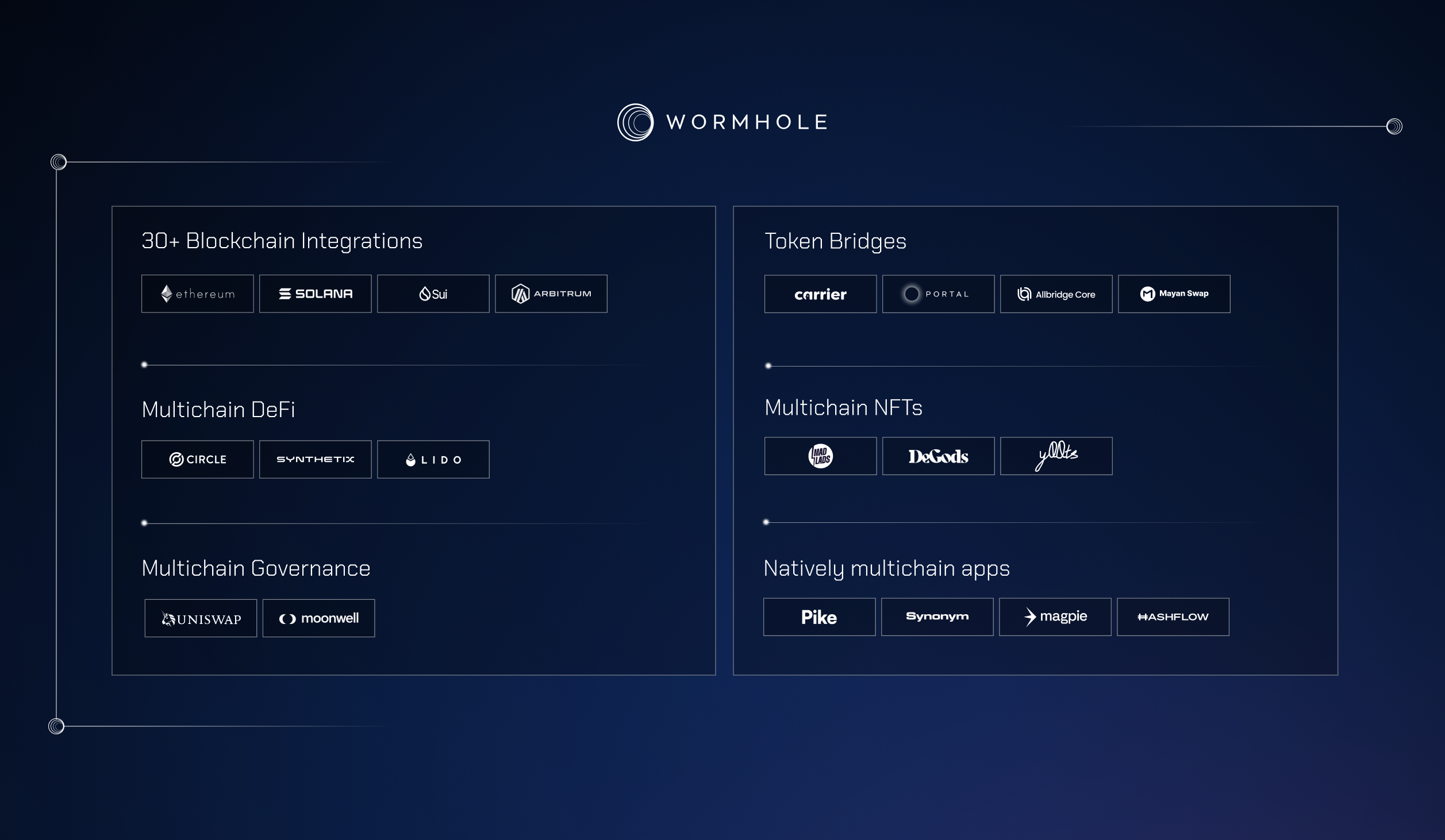Open the Carrier token bridge tile

pos(820,294)
